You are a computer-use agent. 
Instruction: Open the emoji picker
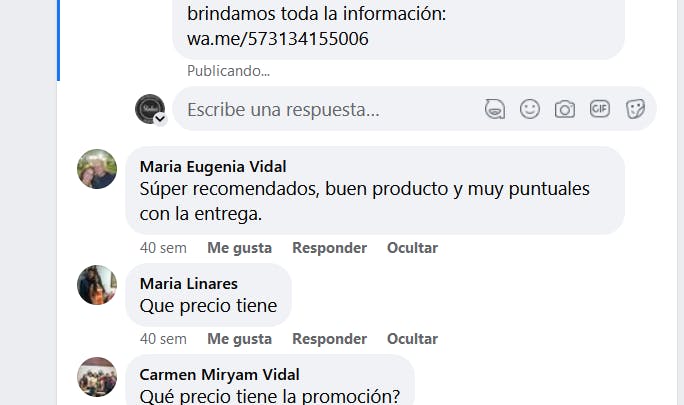pos(530,109)
